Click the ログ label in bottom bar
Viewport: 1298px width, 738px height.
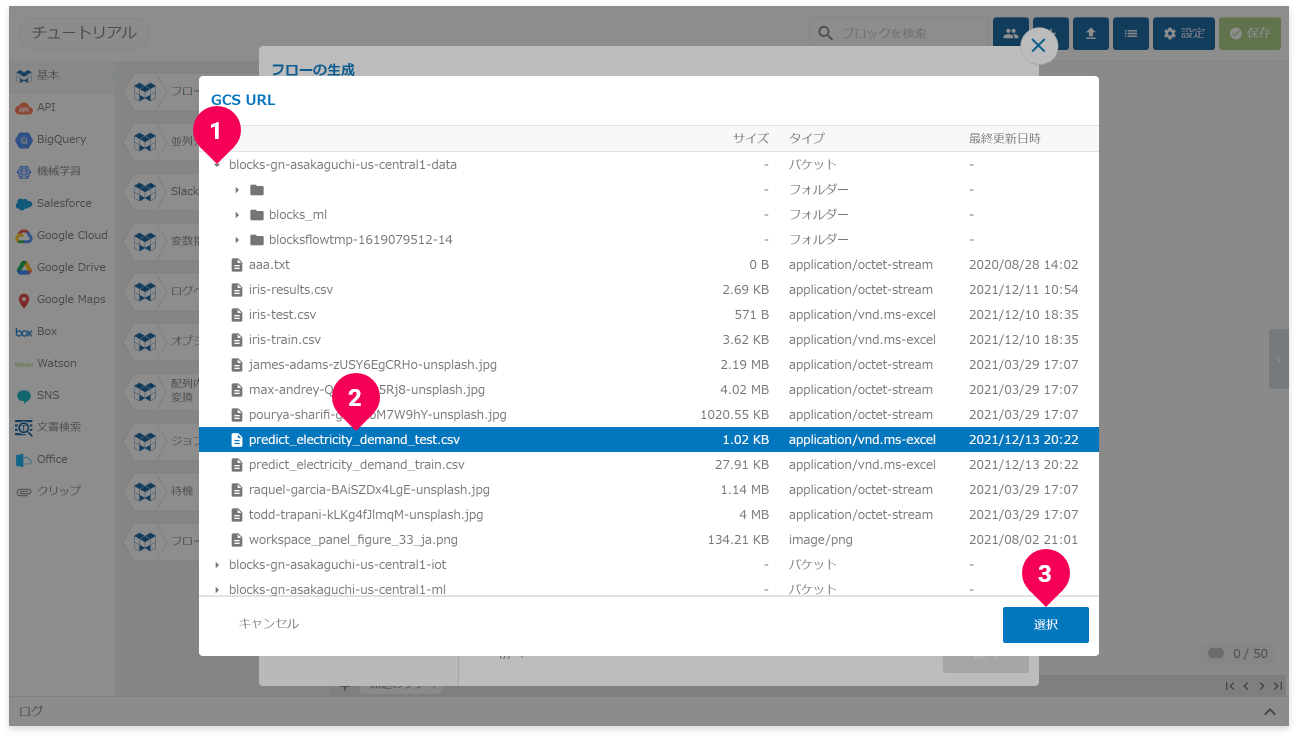coord(31,712)
